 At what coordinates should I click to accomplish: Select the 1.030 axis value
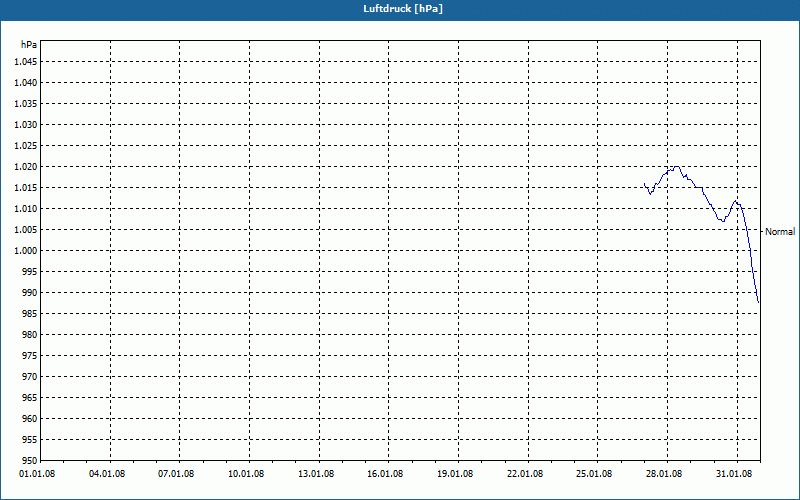tap(26, 124)
